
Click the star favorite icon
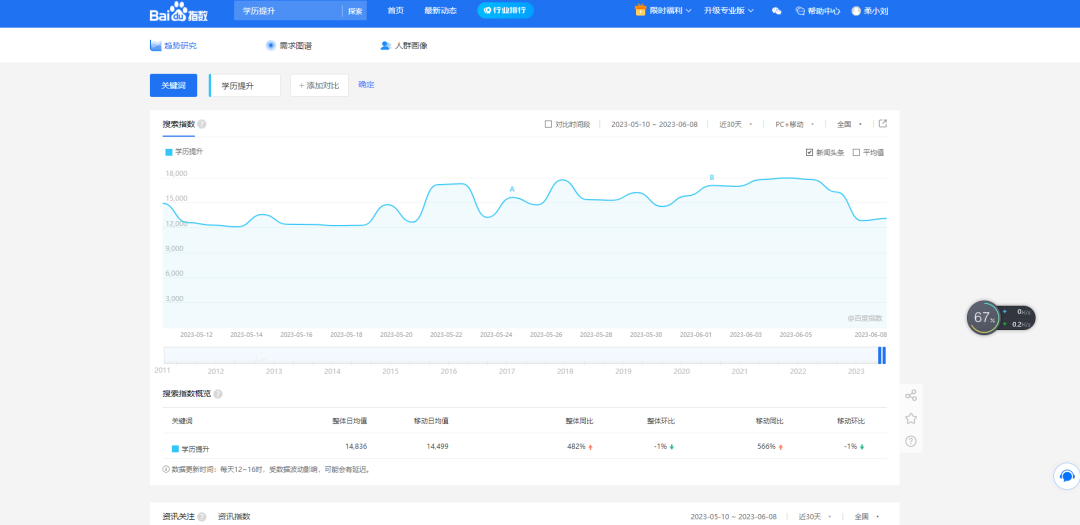point(911,418)
